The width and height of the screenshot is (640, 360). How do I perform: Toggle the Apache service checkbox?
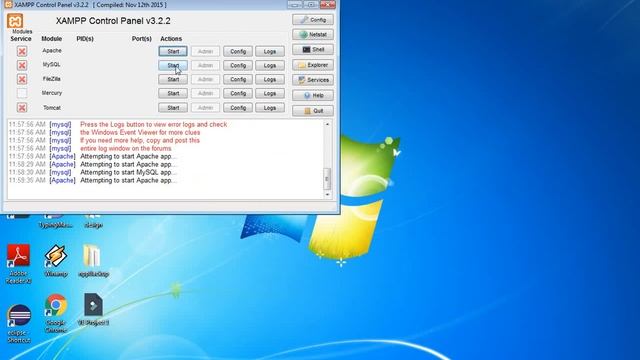(22, 51)
